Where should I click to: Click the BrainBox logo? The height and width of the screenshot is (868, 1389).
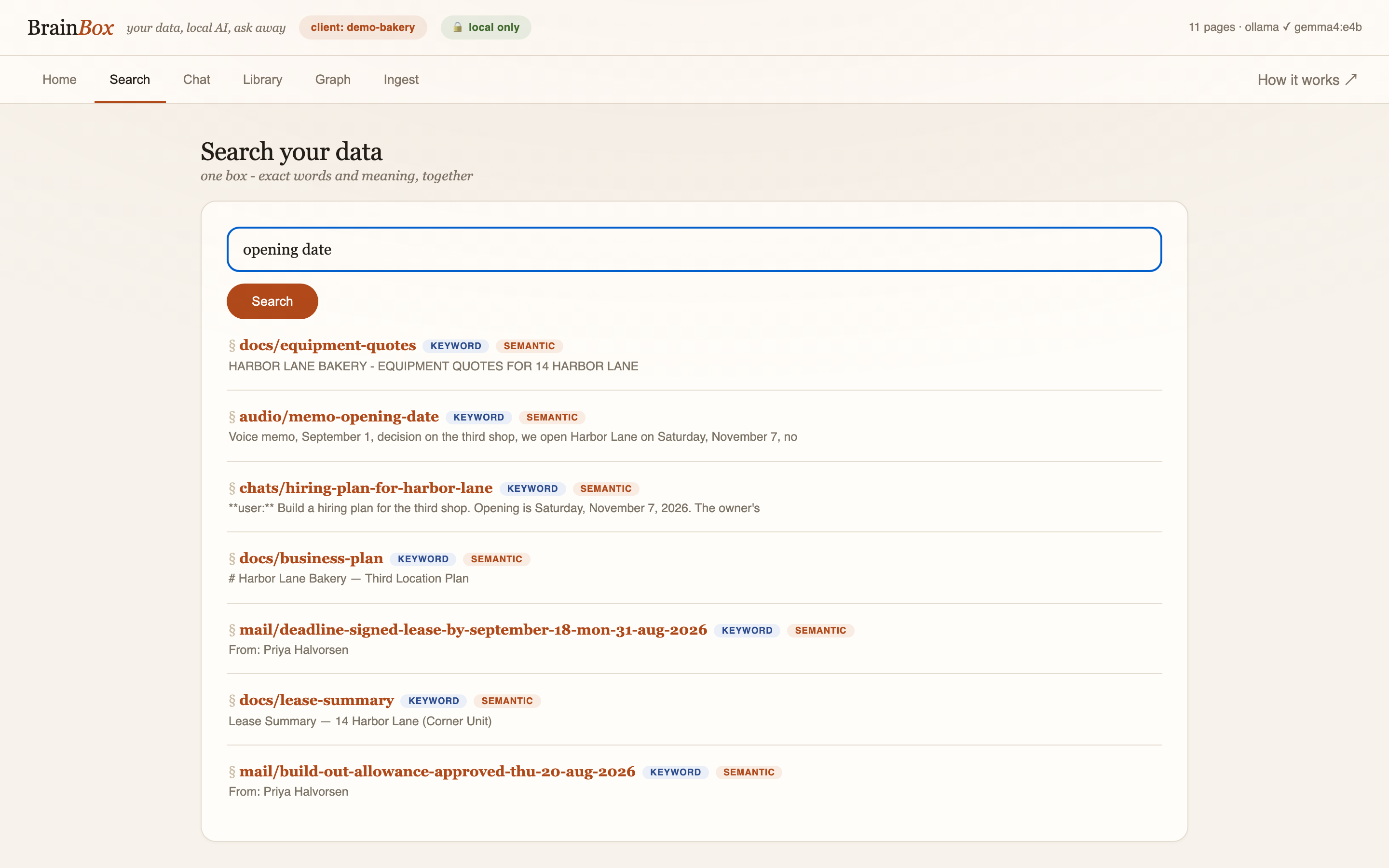coord(70,27)
